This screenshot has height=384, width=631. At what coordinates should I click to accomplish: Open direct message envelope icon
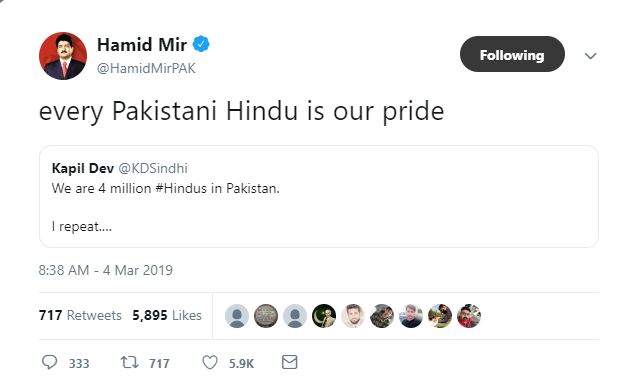(289, 362)
